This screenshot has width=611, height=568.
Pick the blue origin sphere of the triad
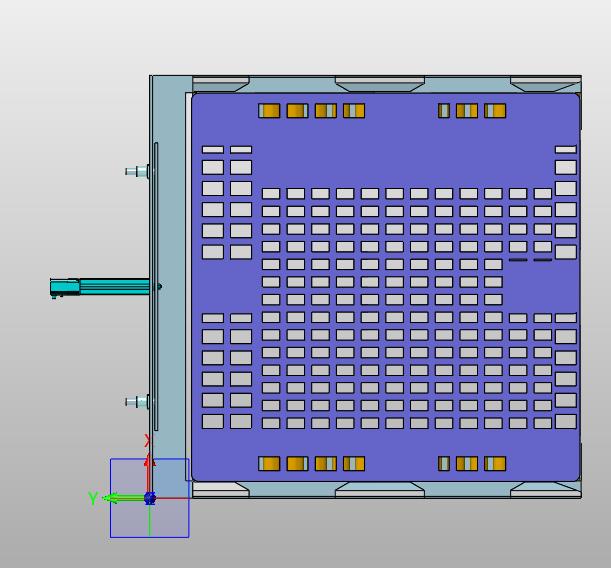(x=150, y=498)
